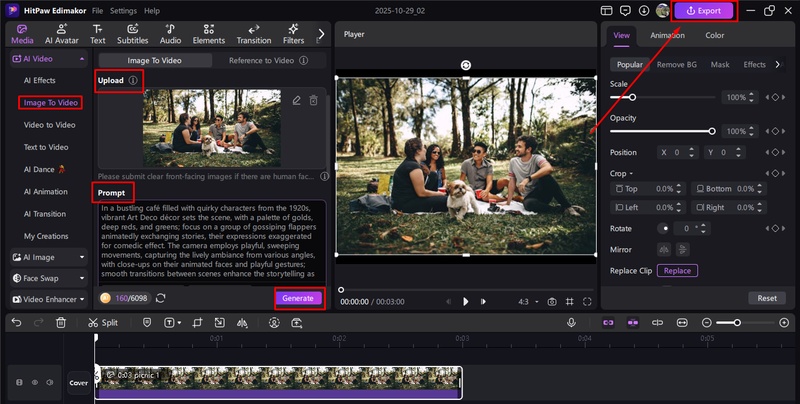Select the Mask option
The image size is (800, 404).
tap(720, 65)
